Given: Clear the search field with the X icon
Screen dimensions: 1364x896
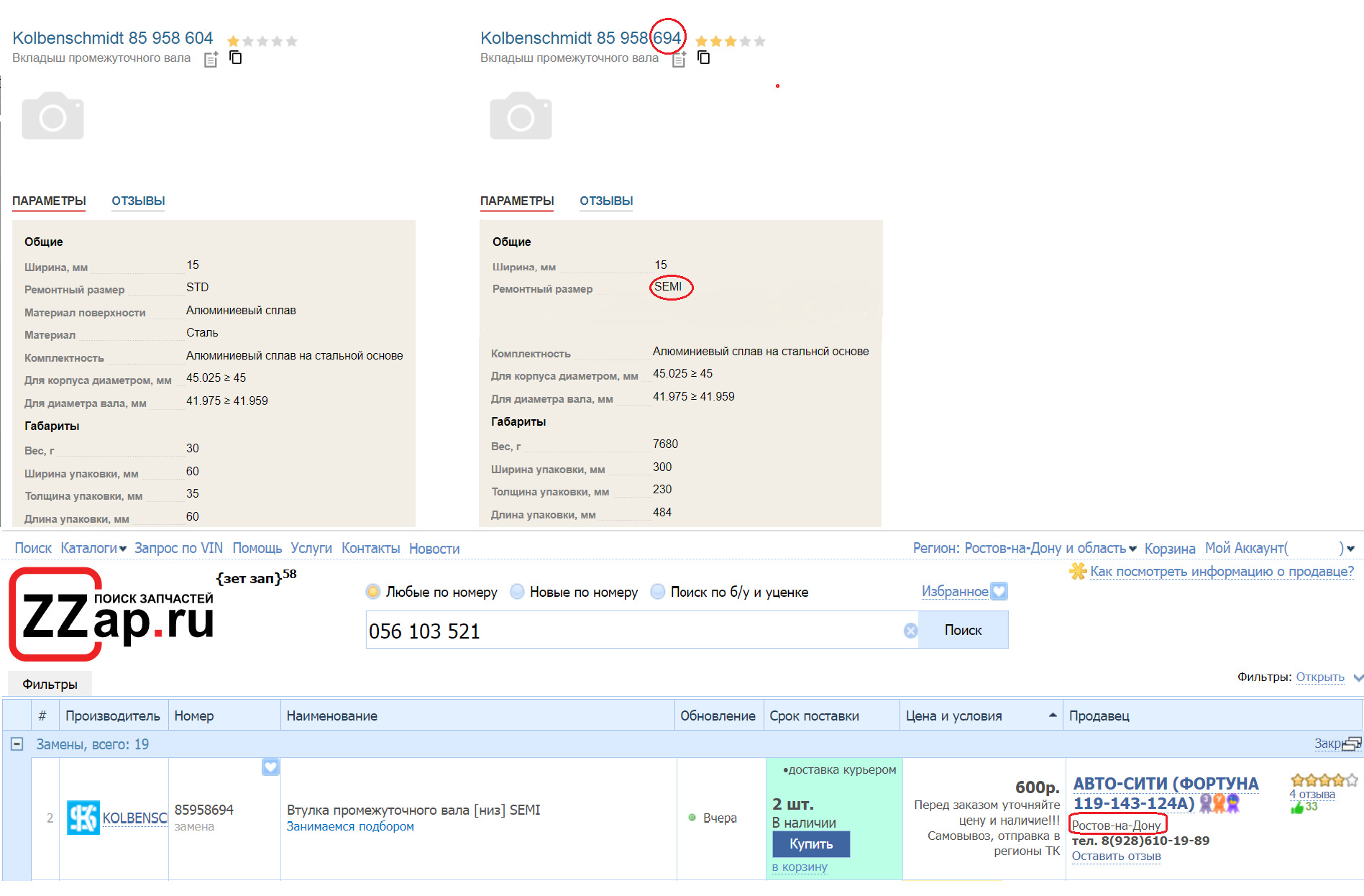Looking at the screenshot, I should click(x=910, y=631).
